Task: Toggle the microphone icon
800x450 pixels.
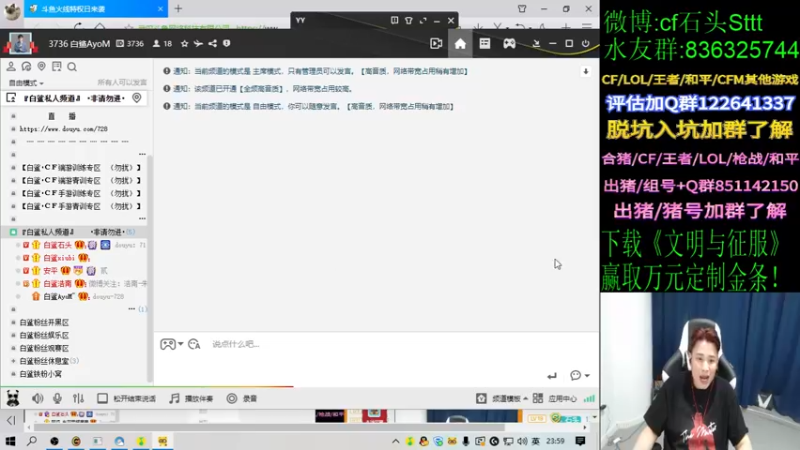Action: 57,398
